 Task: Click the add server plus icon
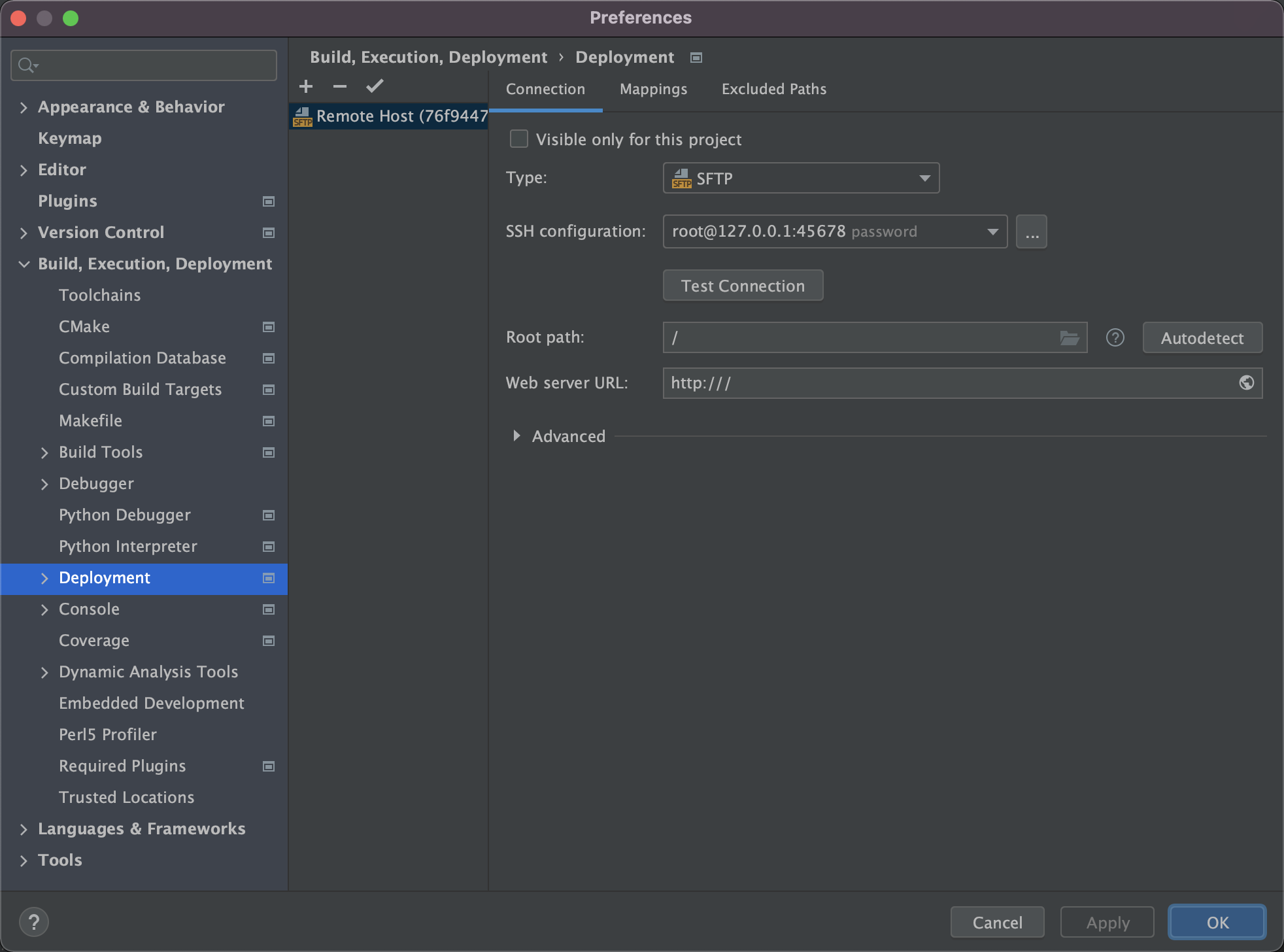[x=306, y=86]
